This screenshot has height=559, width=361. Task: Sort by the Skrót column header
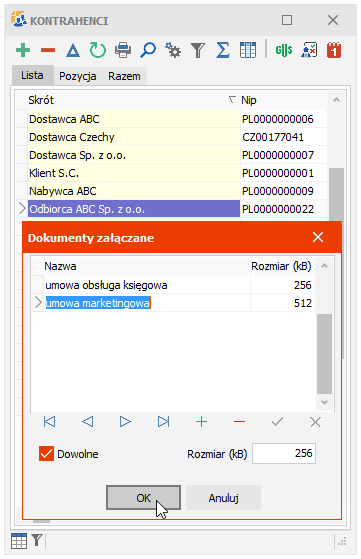coord(133,100)
